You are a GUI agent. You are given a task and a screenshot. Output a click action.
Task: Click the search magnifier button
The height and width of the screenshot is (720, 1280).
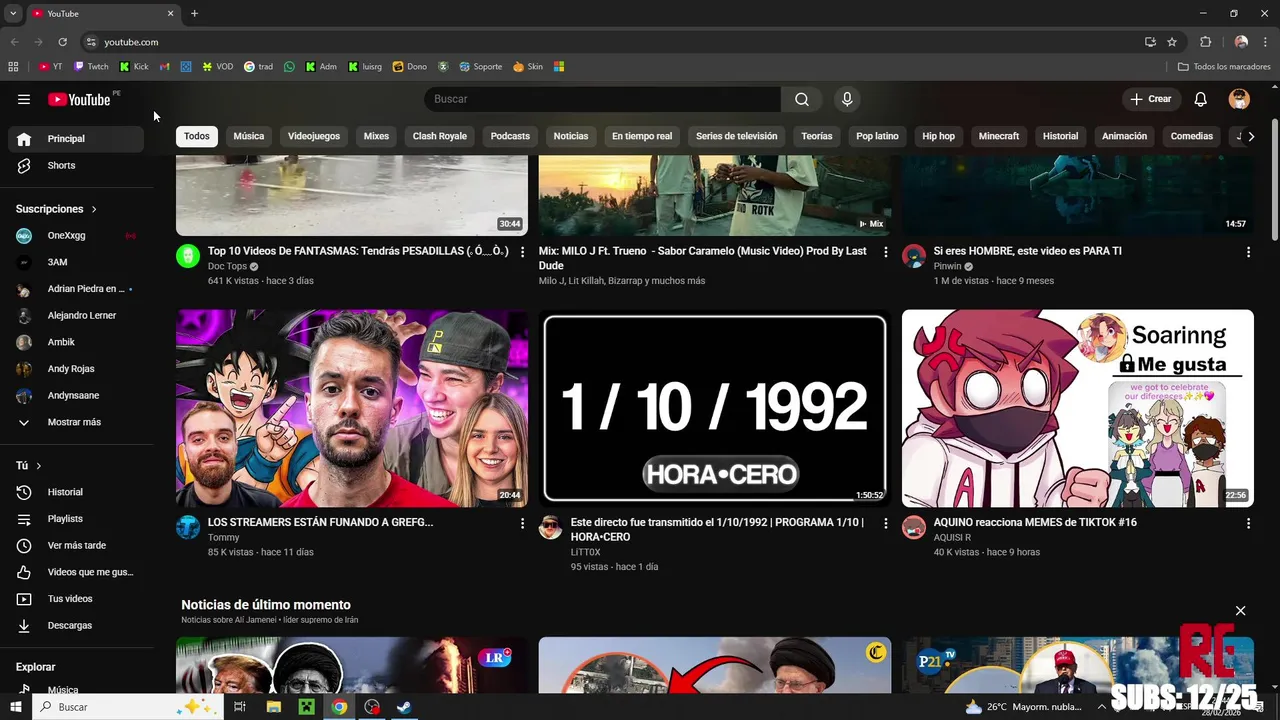[802, 99]
